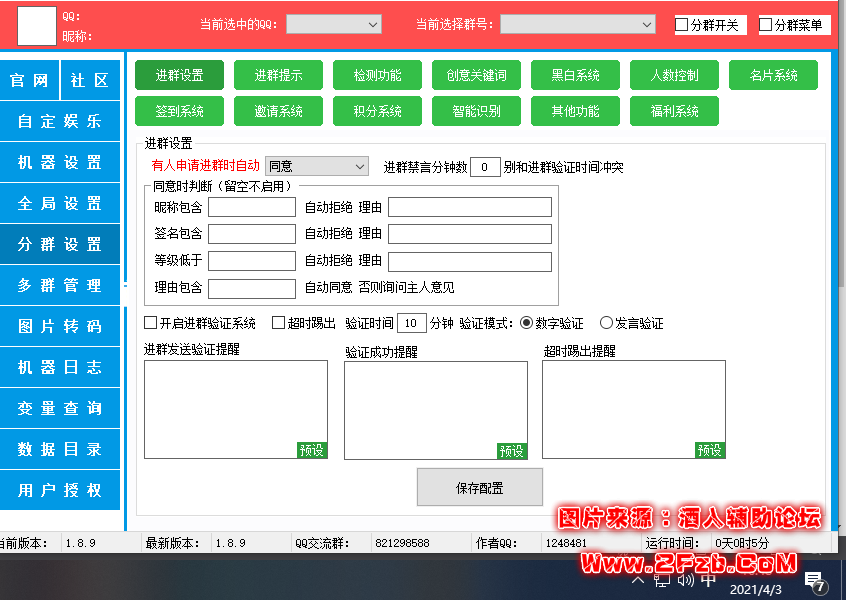Click 预设 preset under 进群发送验证提醒 box
846x600 pixels.
[x=312, y=450]
